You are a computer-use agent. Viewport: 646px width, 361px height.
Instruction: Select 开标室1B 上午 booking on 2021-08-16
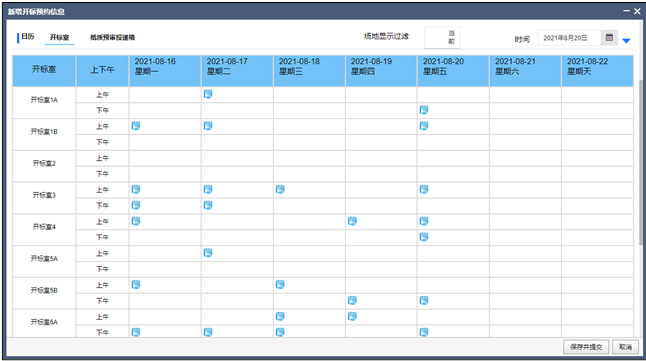[136, 126]
